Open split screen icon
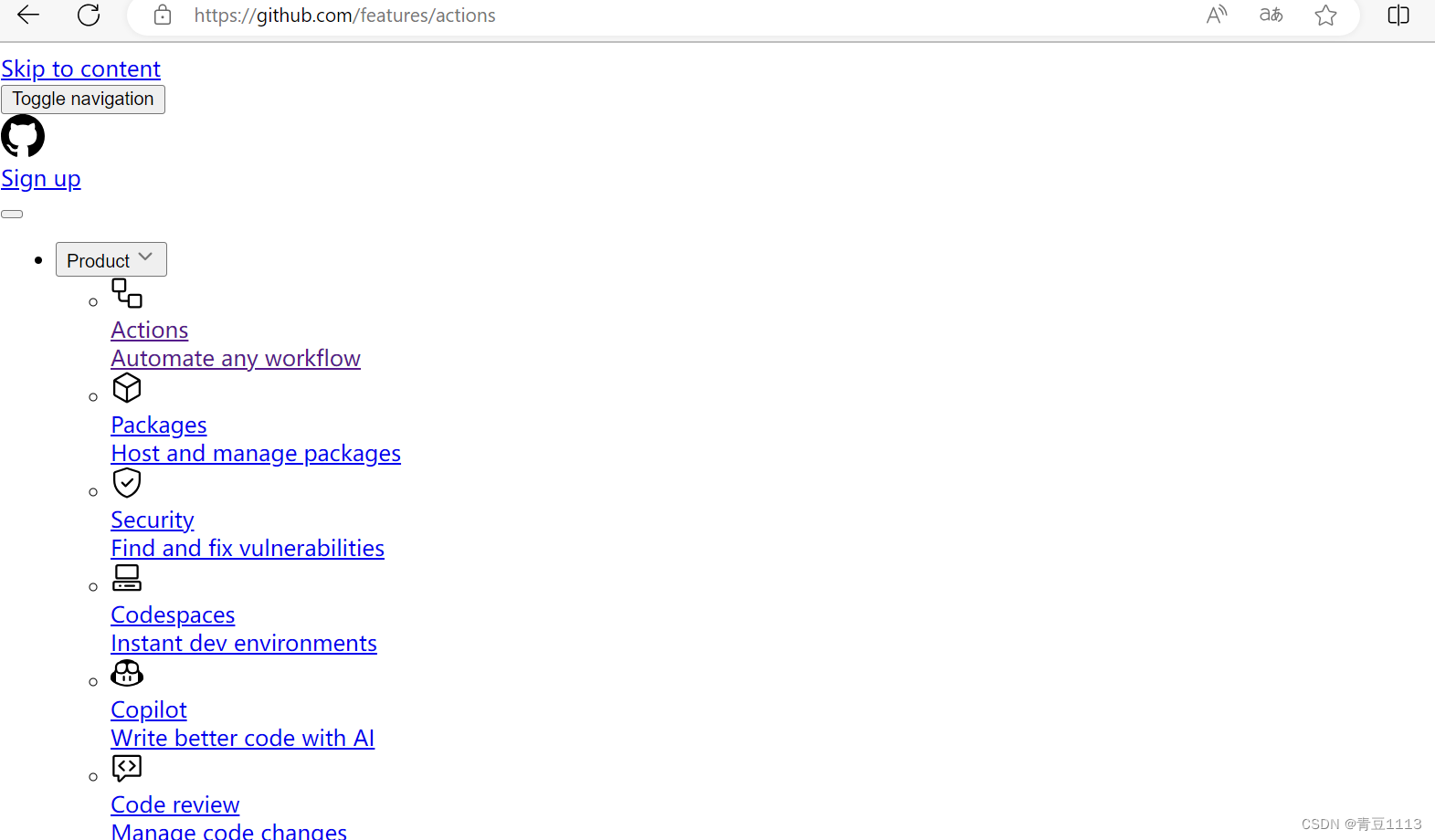 1398,15
